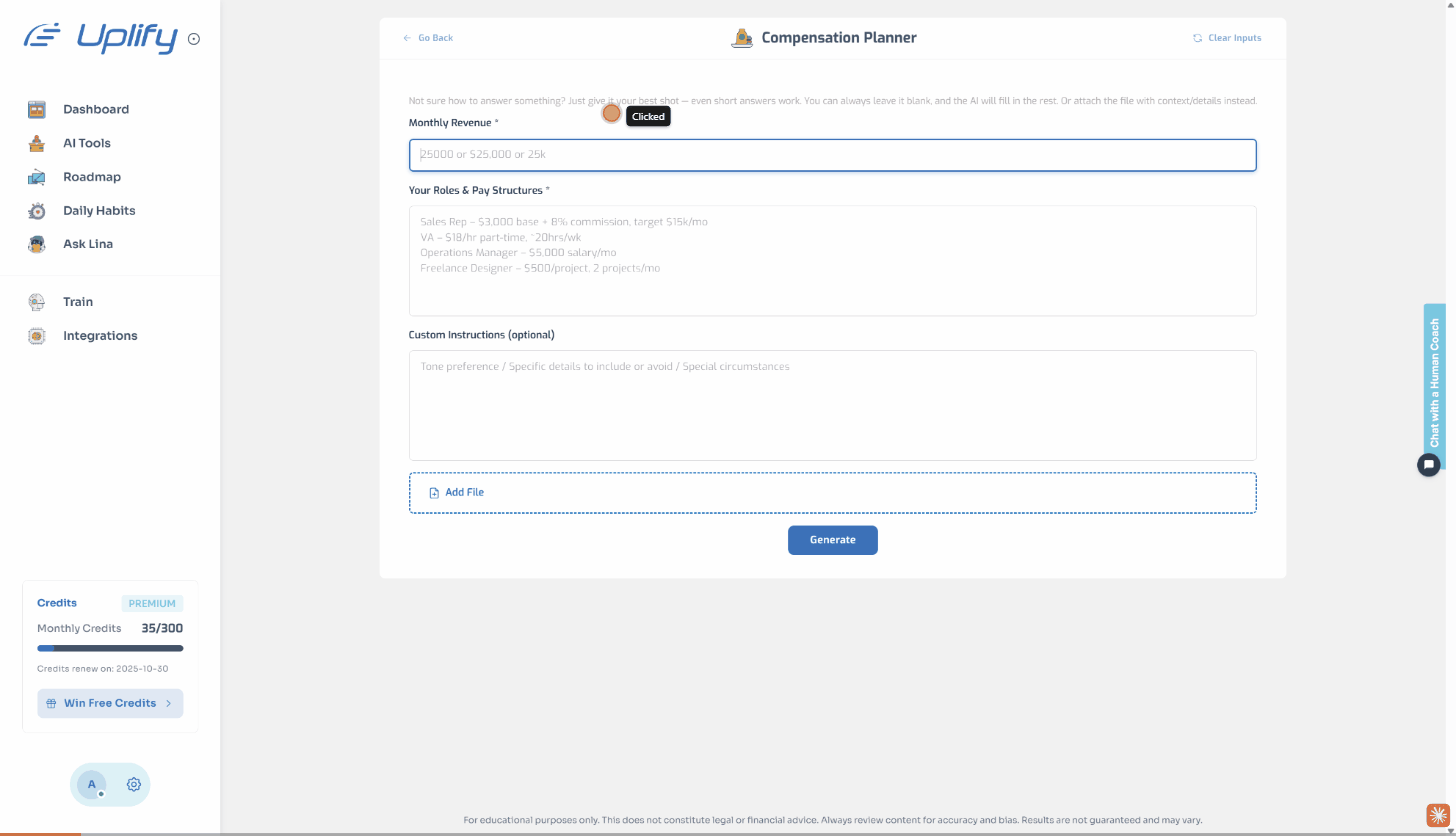Screen dimensions: 1456x836
Task: Click the Go Back link
Action: [x=428, y=38]
